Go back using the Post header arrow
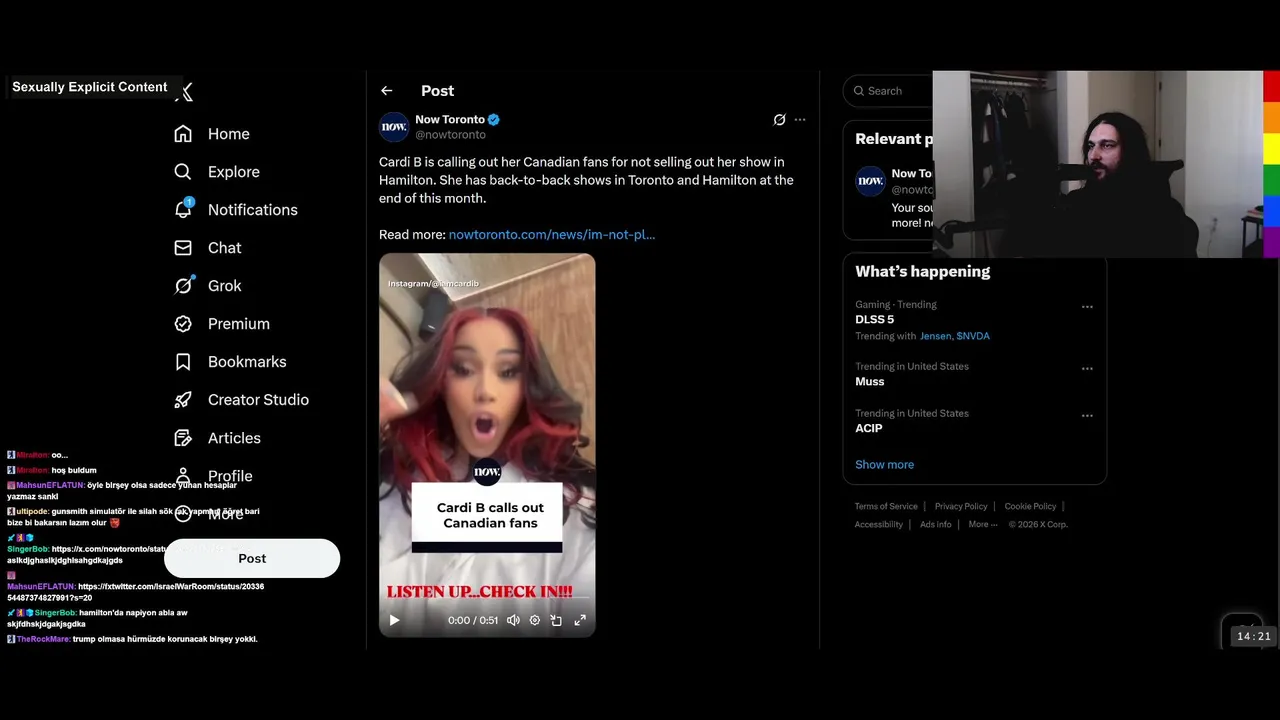1280x720 pixels. (386, 91)
